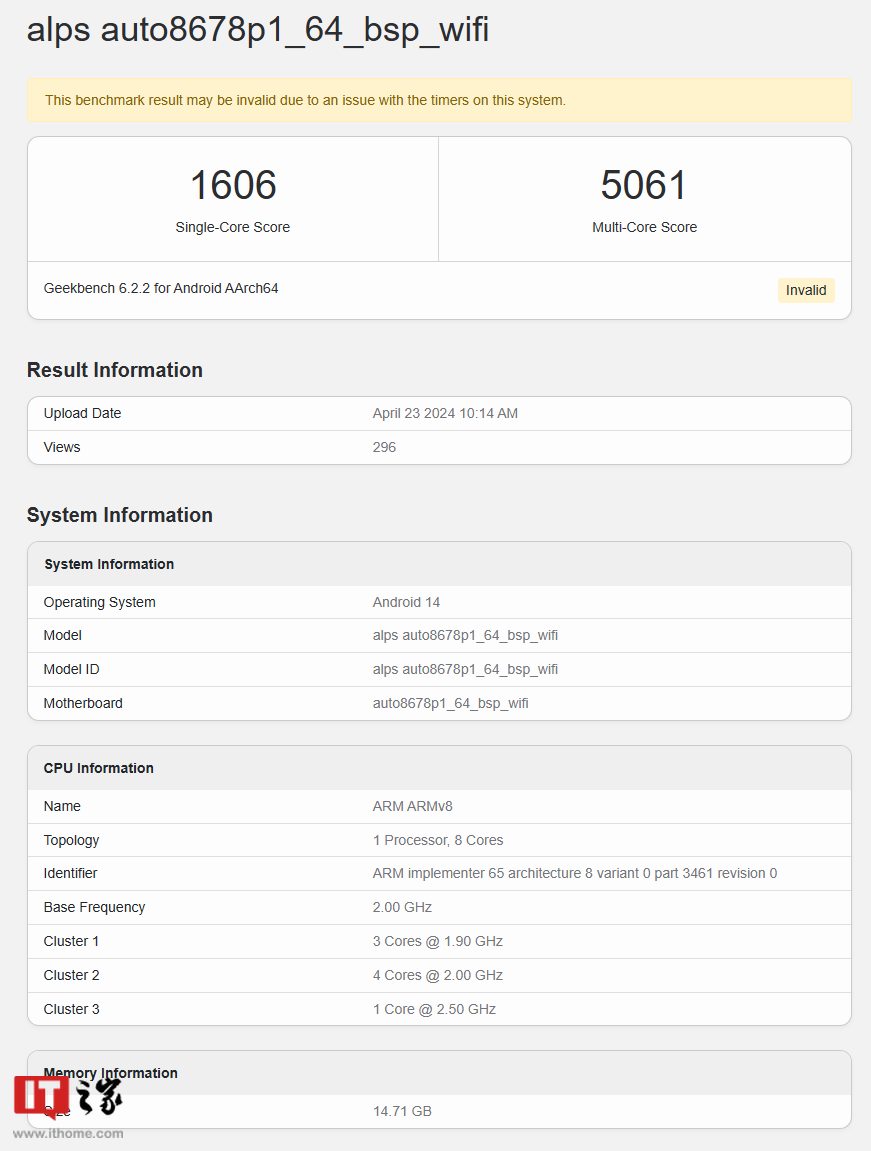Image resolution: width=871 pixels, height=1151 pixels.
Task: Select the Geekbench 6.2.2 version text
Action: click(x=161, y=288)
